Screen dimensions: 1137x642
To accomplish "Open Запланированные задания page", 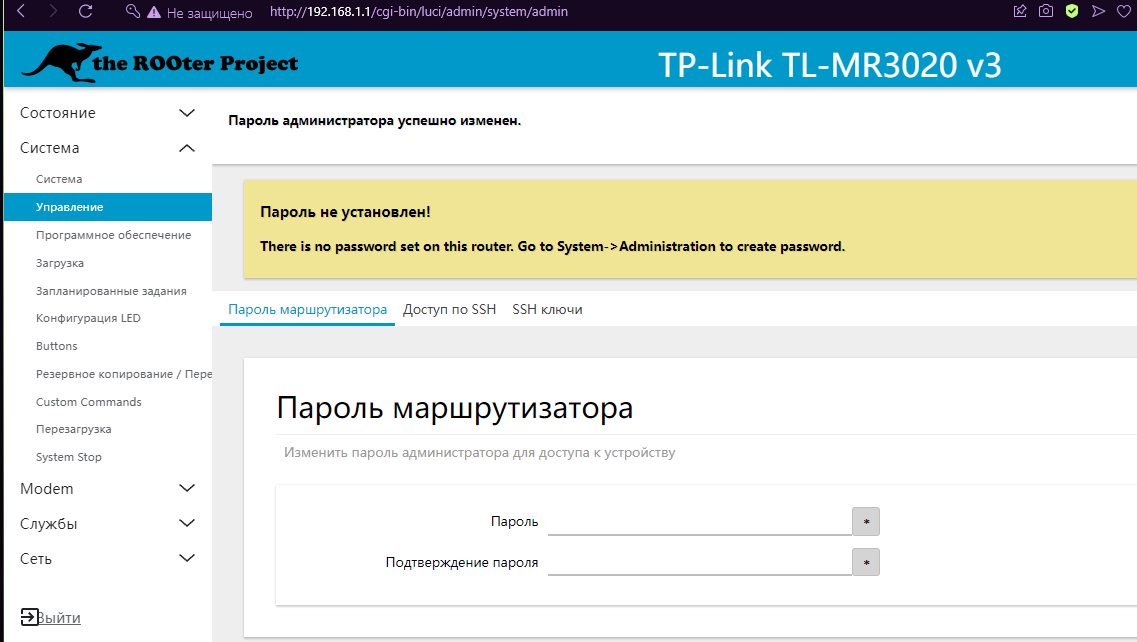I will [111, 291].
